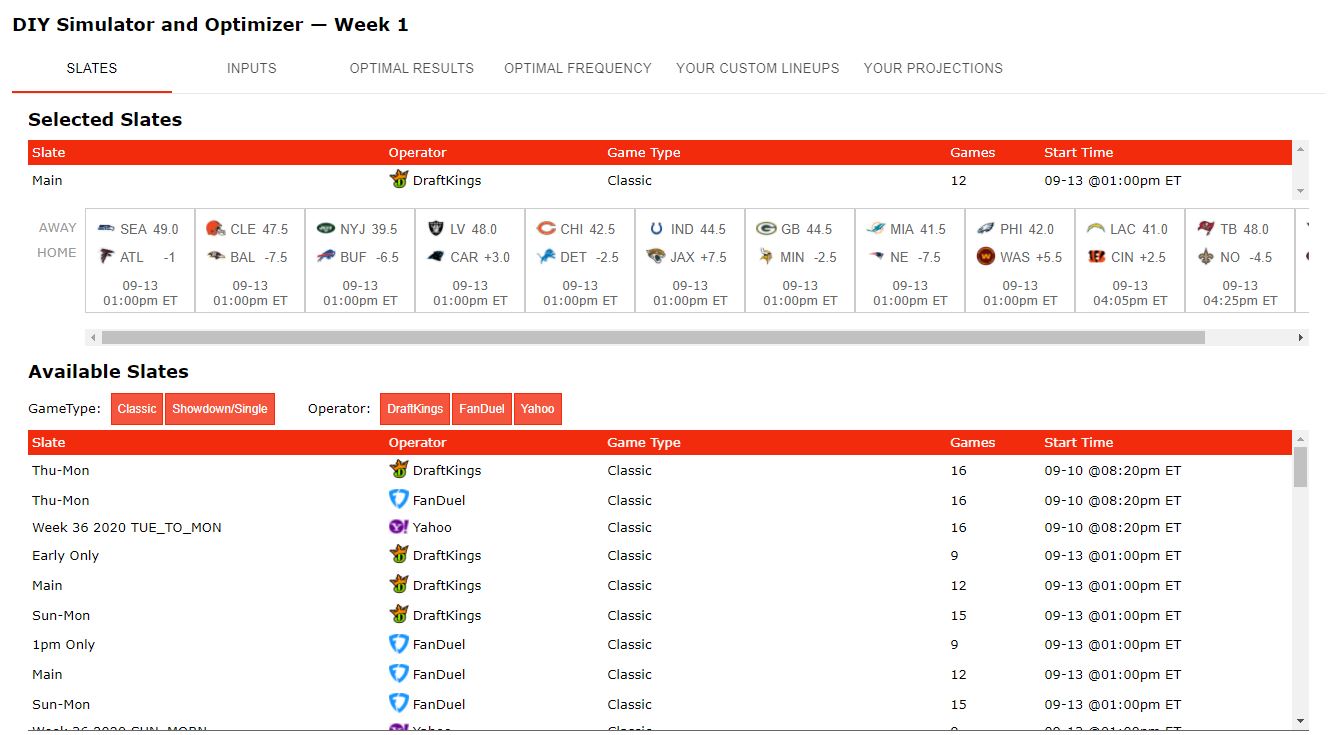Sort Available Slates by Start Time header
This screenshot has width=1331, height=735.
pos(1078,443)
